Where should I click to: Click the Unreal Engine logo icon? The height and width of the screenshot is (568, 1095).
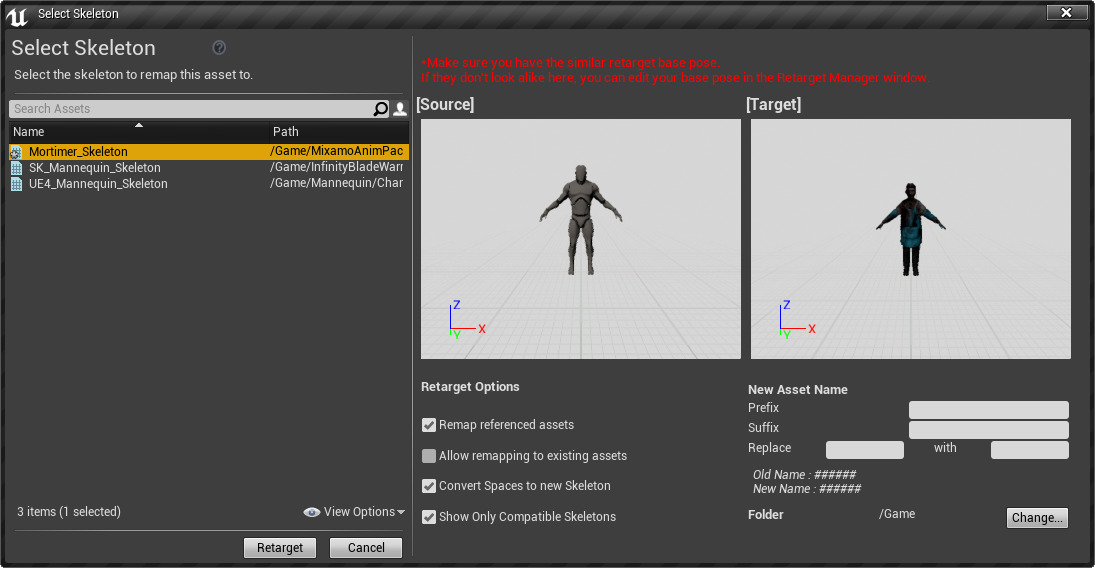click(17, 13)
